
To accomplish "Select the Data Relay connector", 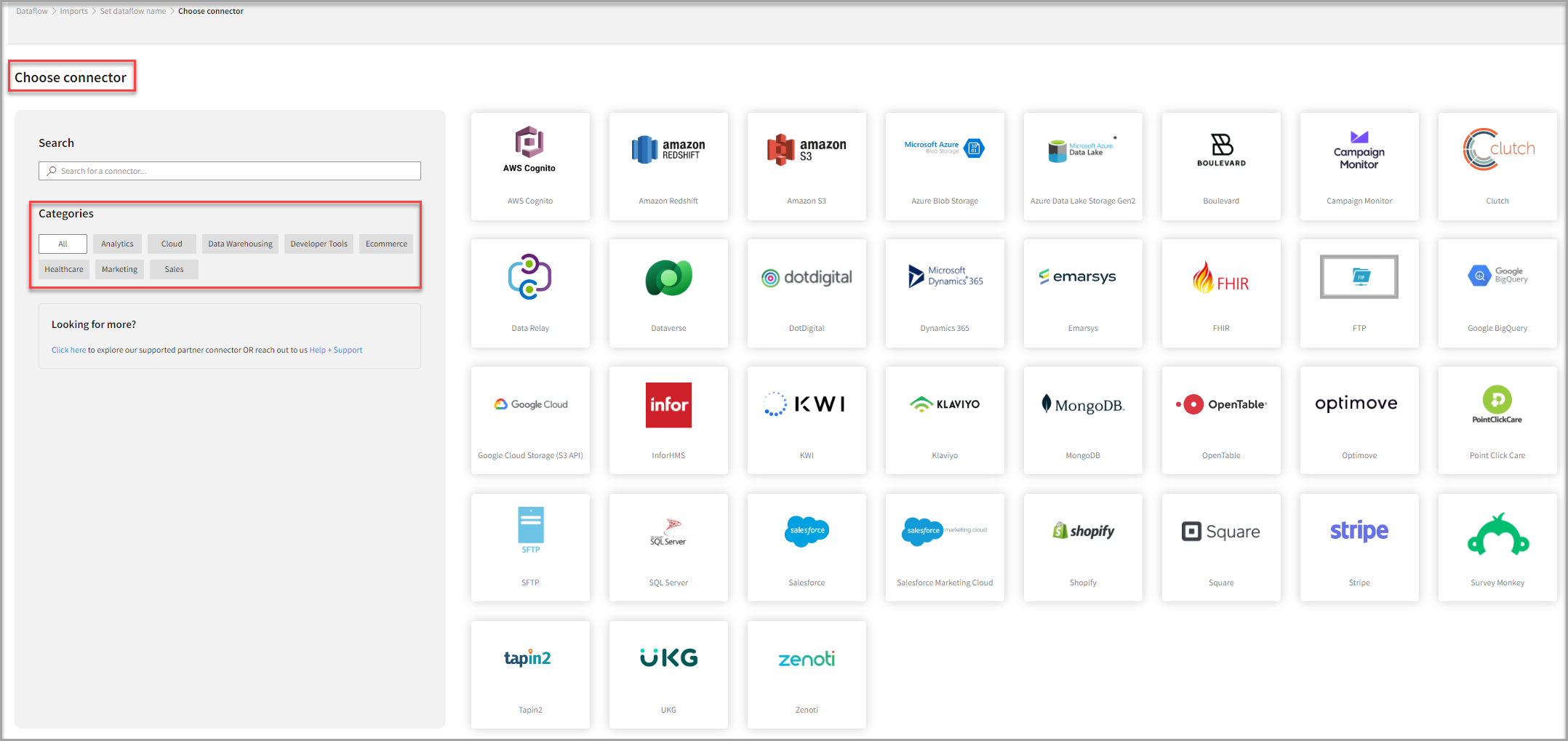I will [530, 294].
